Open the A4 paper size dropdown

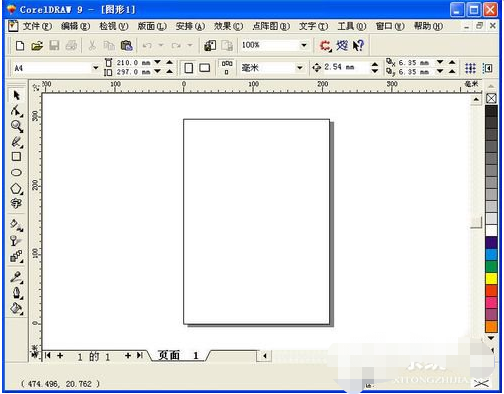pyautogui.click(x=95, y=68)
